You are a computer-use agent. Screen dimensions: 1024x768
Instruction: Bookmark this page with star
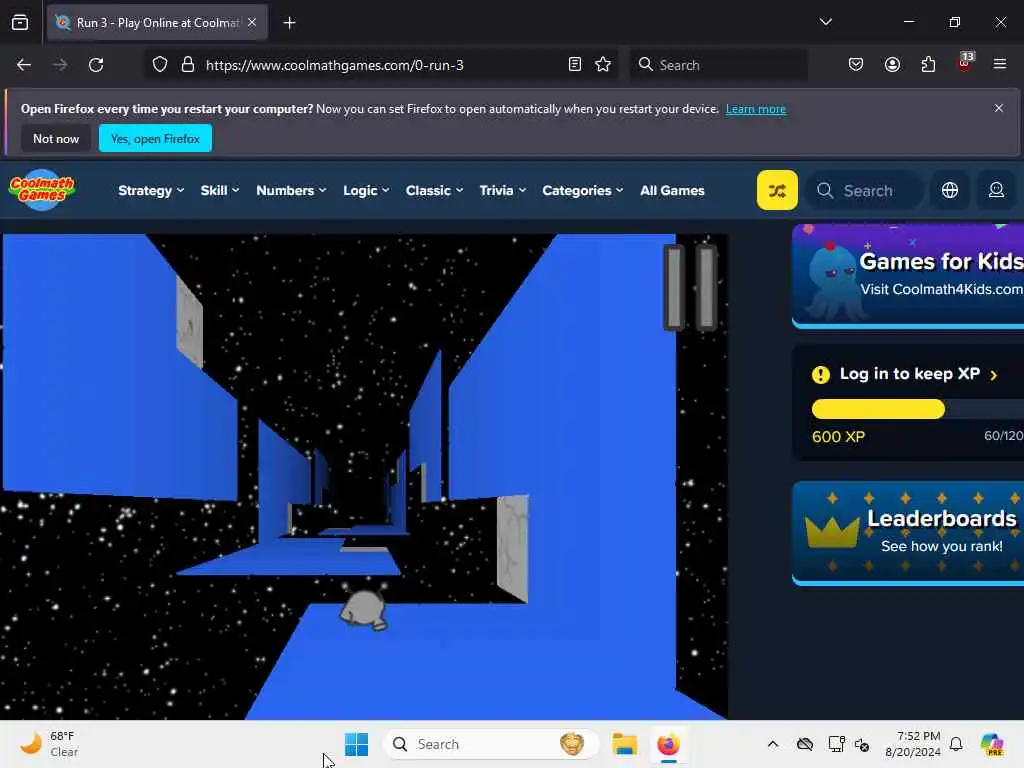point(603,65)
